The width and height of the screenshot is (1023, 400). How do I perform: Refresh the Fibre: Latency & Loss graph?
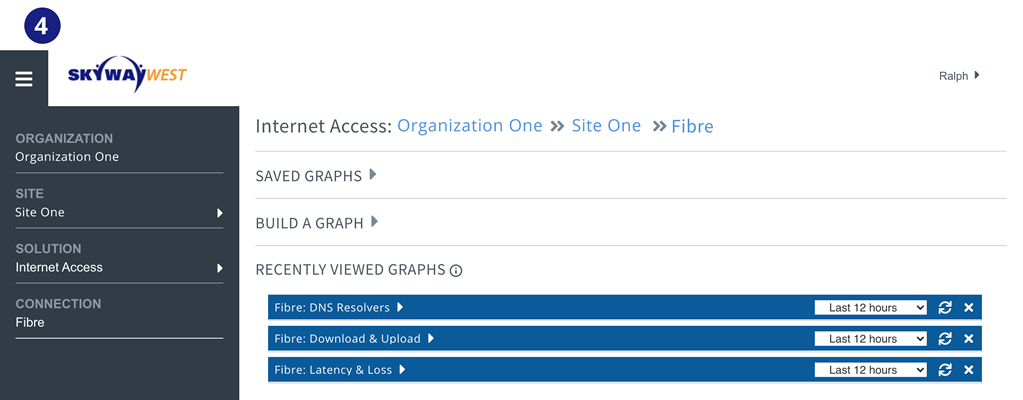coord(945,370)
